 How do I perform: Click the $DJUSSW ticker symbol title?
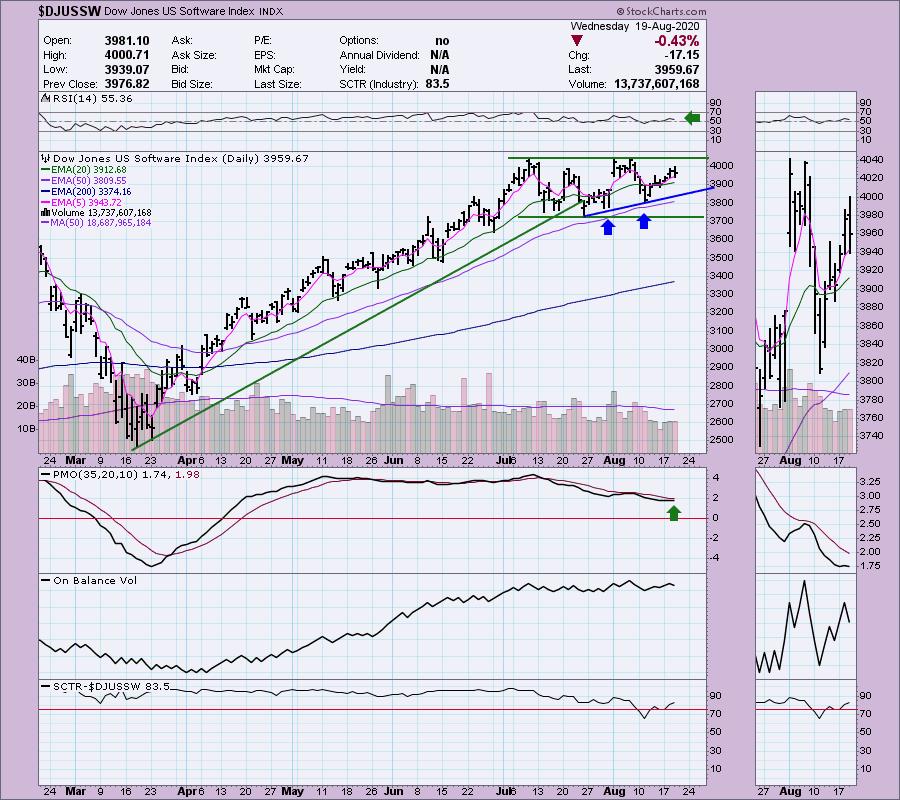point(71,11)
